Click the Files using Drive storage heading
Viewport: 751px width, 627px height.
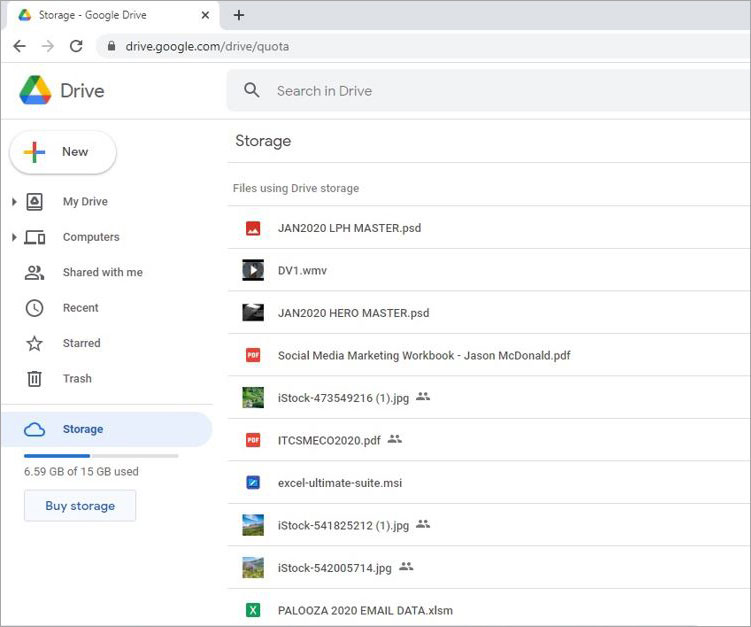coord(296,188)
